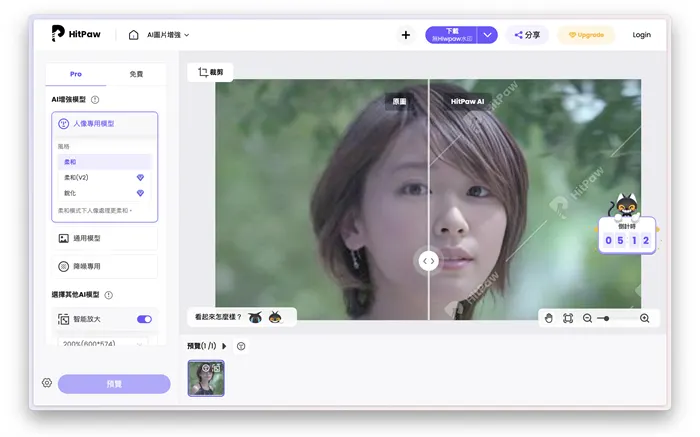Expand the download options arrow
The height and width of the screenshot is (437, 700).
[x=487, y=35]
